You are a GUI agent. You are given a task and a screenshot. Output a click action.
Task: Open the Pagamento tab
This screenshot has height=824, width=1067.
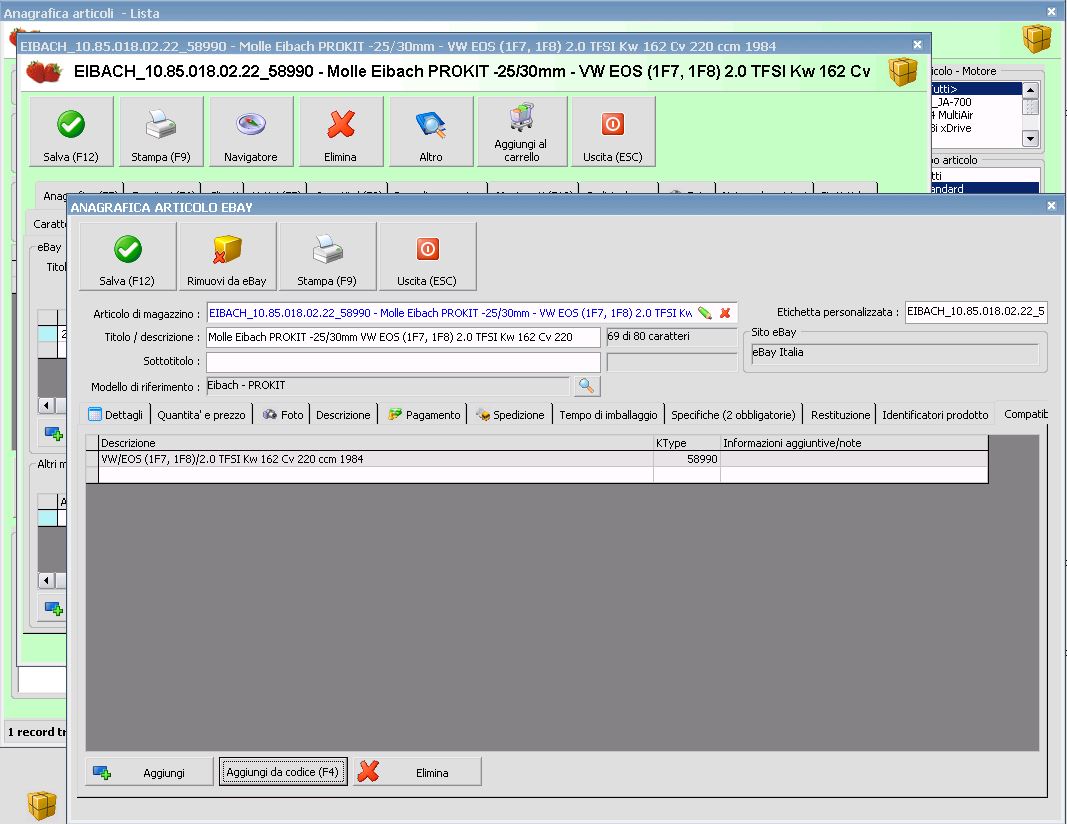point(424,414)
